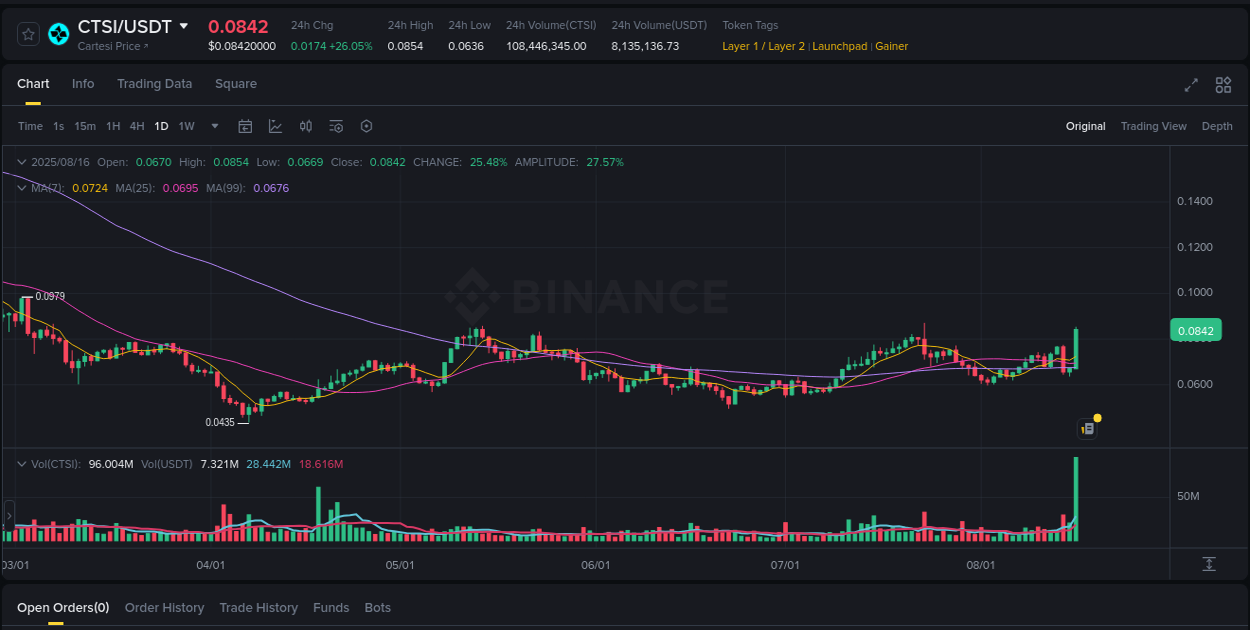Viewport: 1250px width, 630px height.
Task: Open the Launchpad token tag
Action: (839, 46)
